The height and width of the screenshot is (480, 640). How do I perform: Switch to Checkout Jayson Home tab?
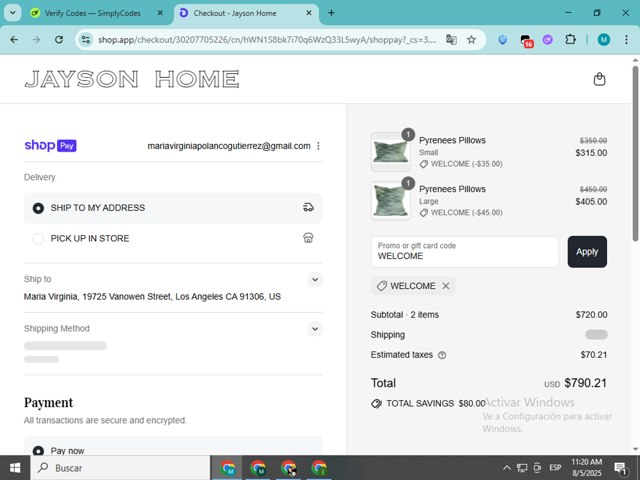246,13
